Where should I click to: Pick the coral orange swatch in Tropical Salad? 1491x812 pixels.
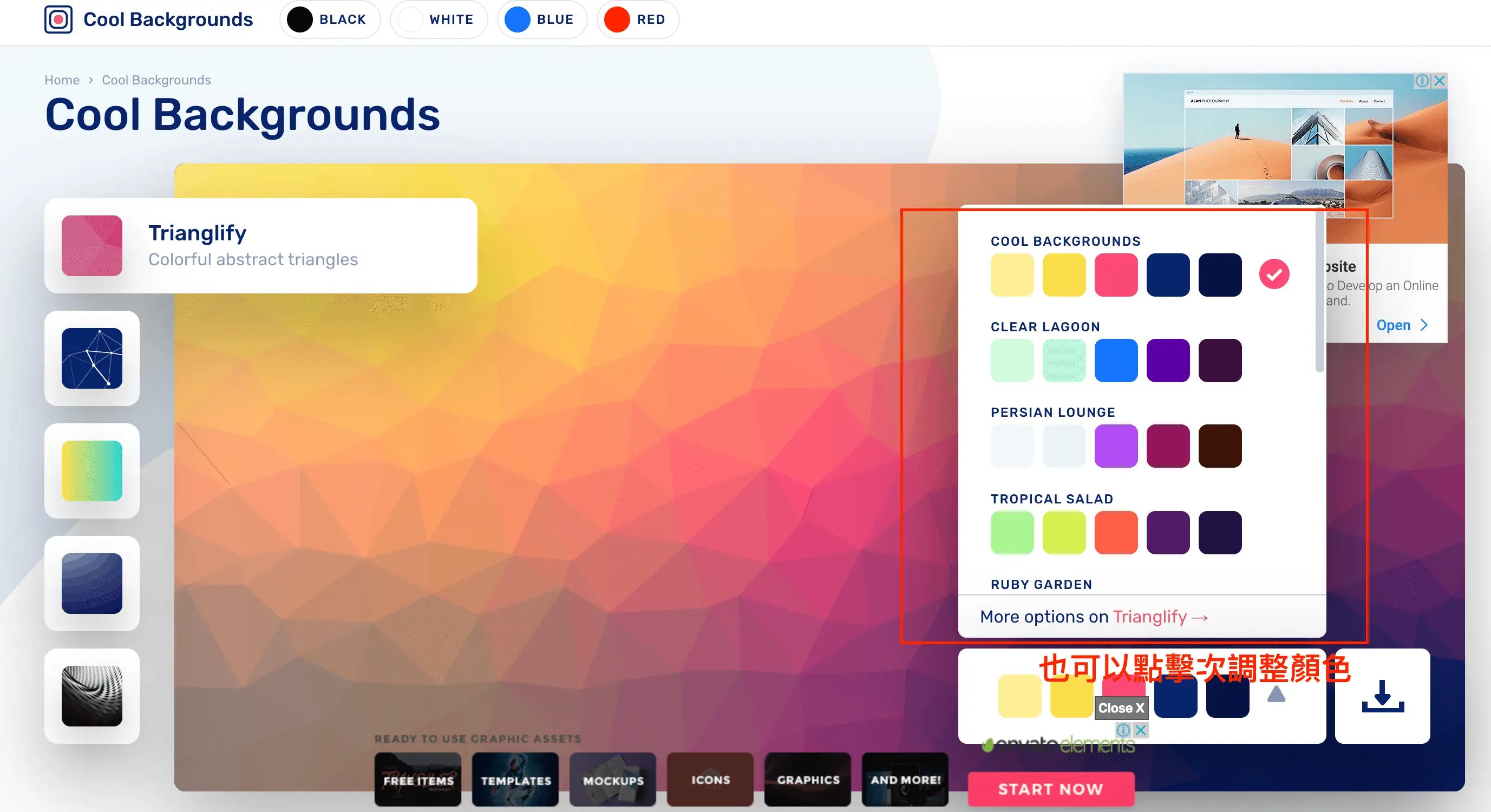pyautogui.click(x=1116, y=533)
